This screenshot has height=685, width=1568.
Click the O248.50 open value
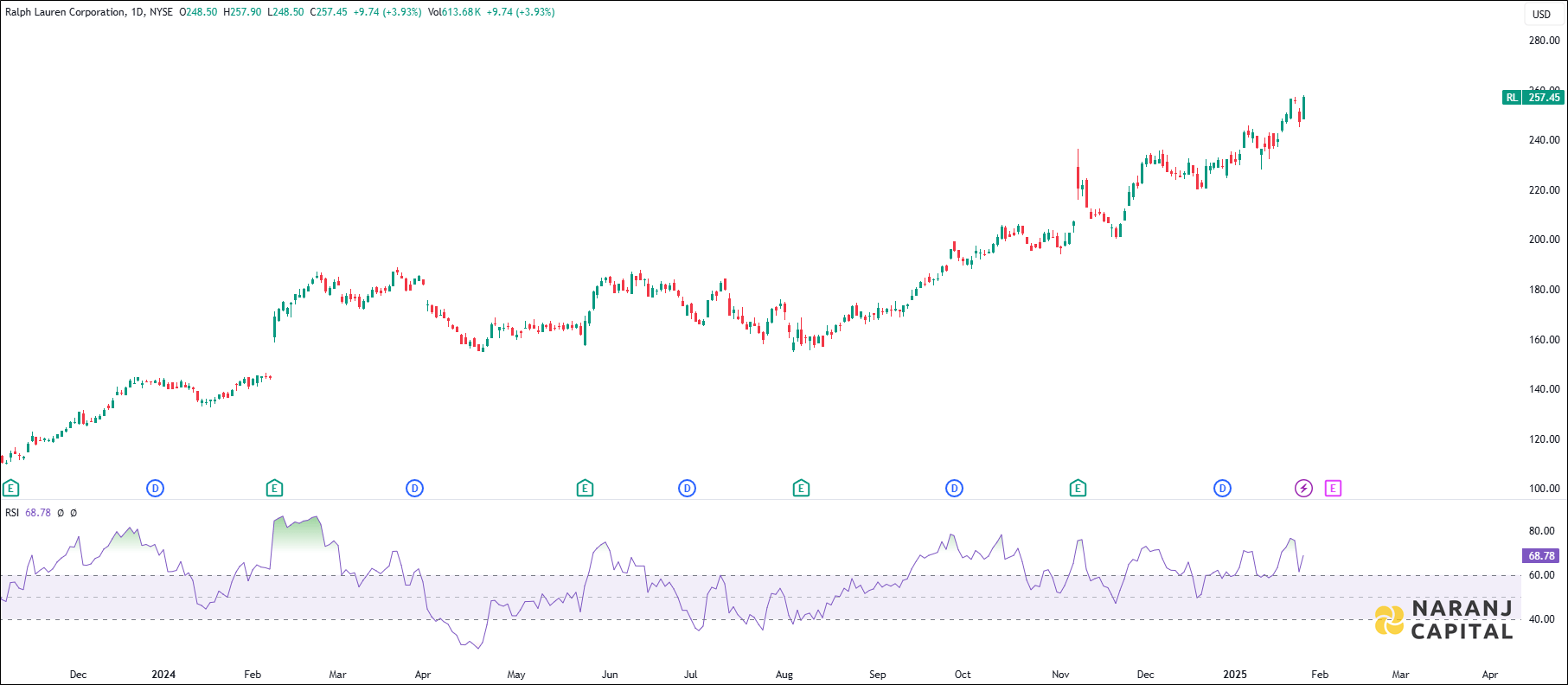pyautogui.click(x=198, y=12)
